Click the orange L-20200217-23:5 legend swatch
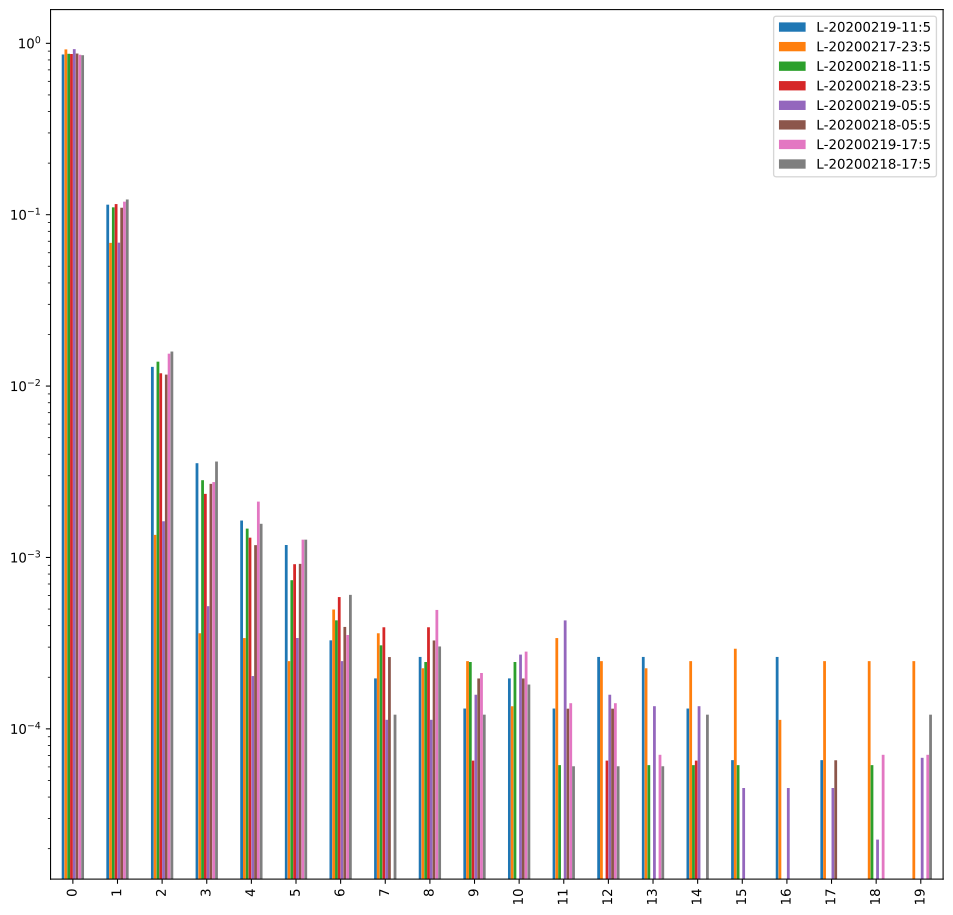 tap(793, 46)
